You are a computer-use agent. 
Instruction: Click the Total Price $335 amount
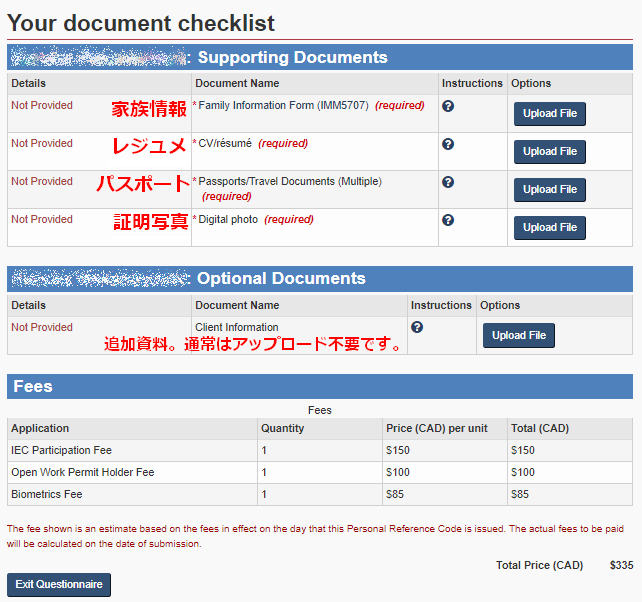621,566
